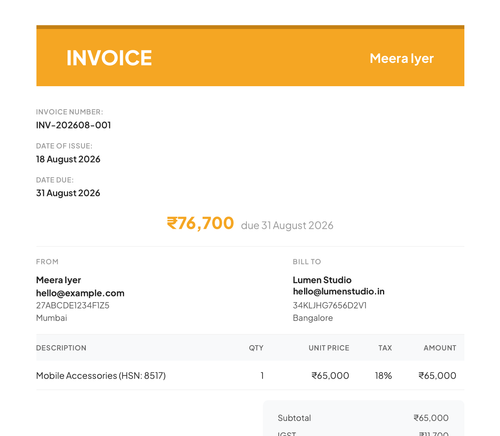
Task: Click the DESCRIPTION column header
Action: pos(61,348)
